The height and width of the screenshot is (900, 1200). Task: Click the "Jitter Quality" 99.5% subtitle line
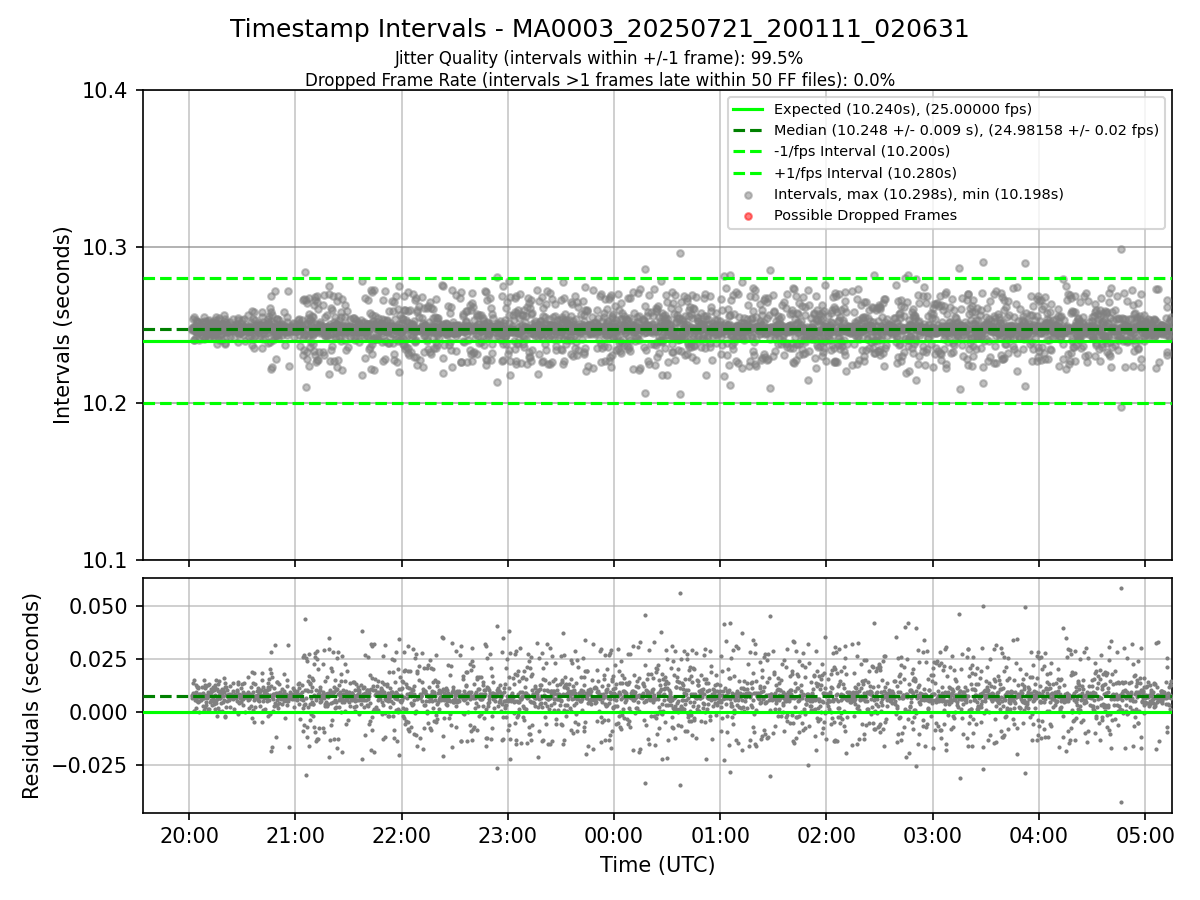599,58
